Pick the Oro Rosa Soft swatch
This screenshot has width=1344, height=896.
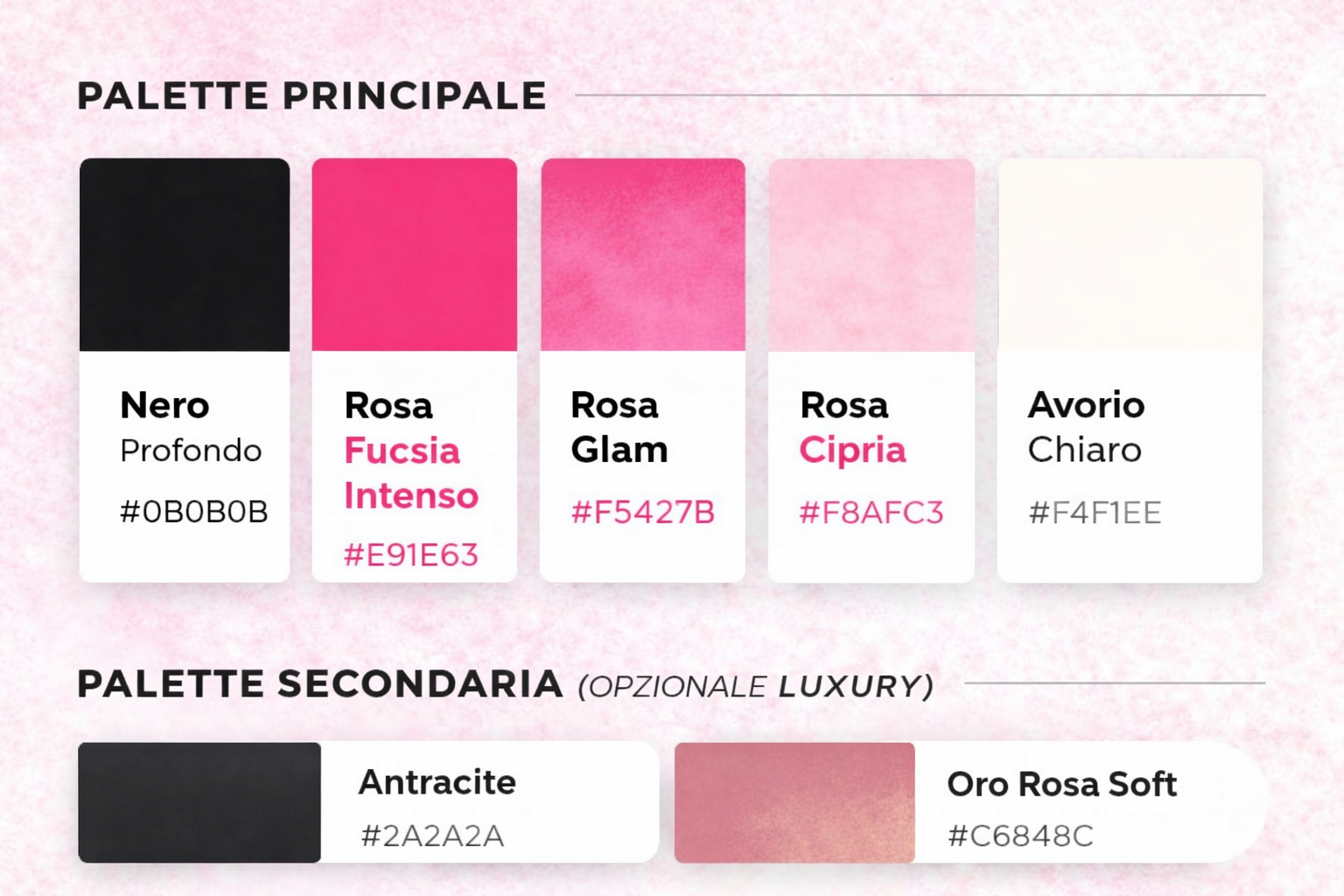794,802
